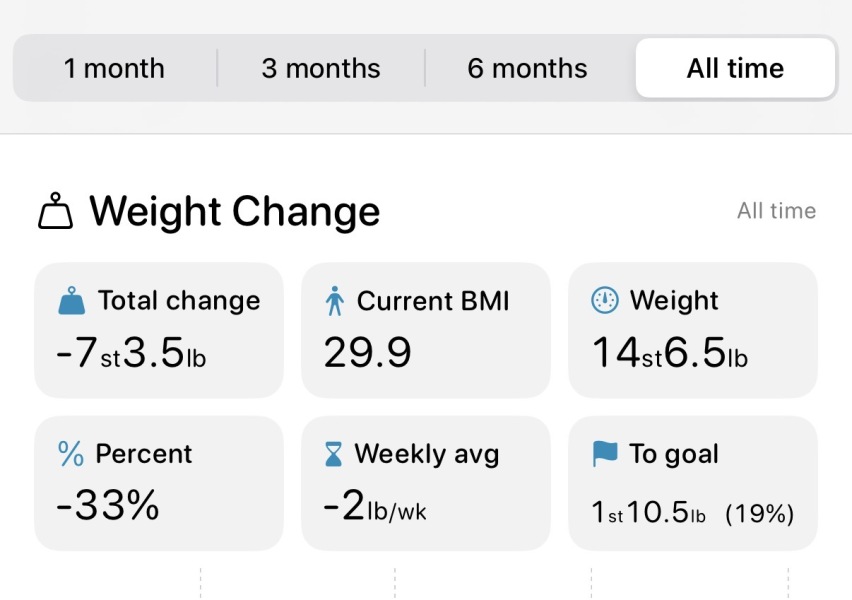The image size is (852, 600).
Task: Open the To goal progress card
Action: (692, 483)
